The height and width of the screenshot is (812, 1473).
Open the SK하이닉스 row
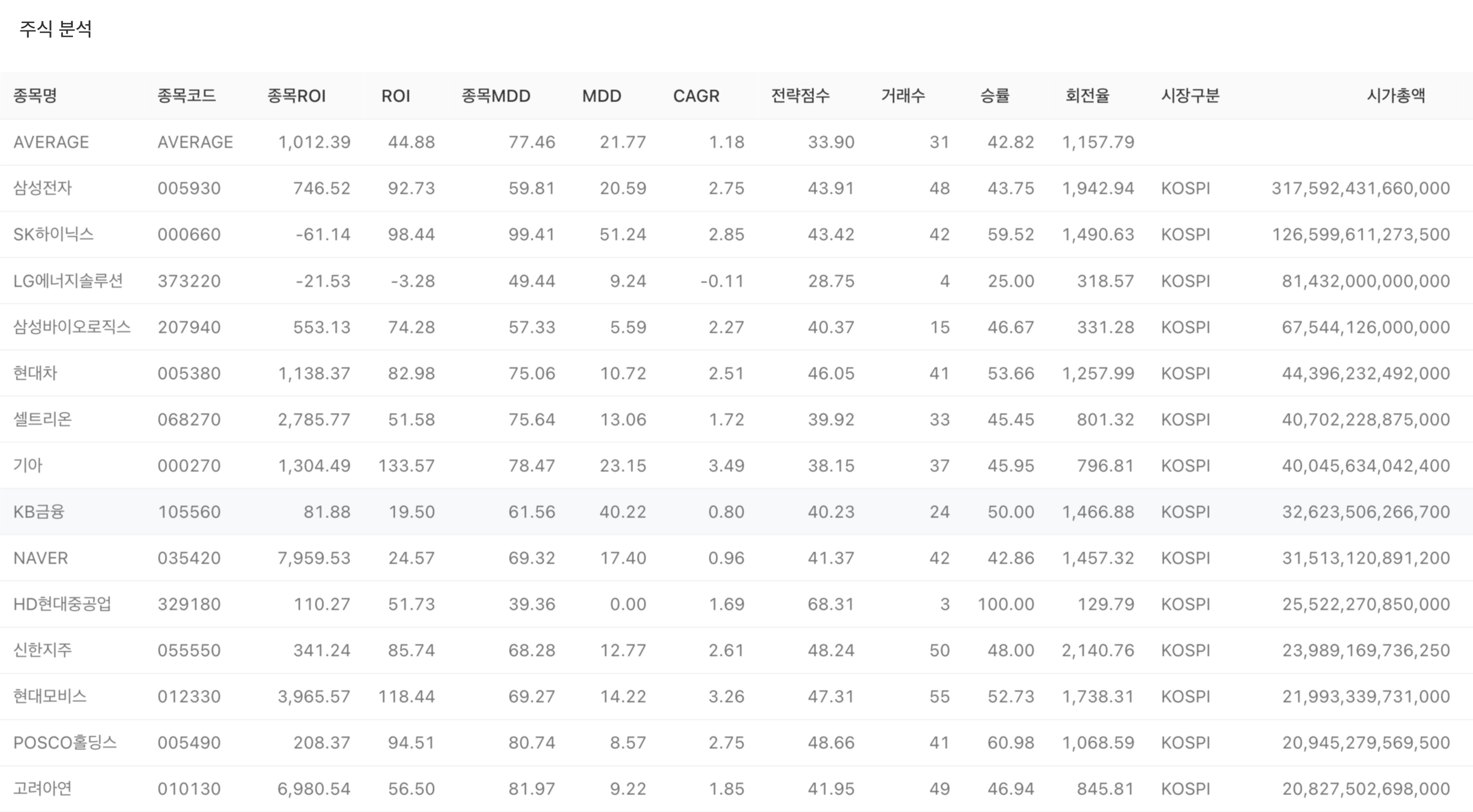[53, 234]
